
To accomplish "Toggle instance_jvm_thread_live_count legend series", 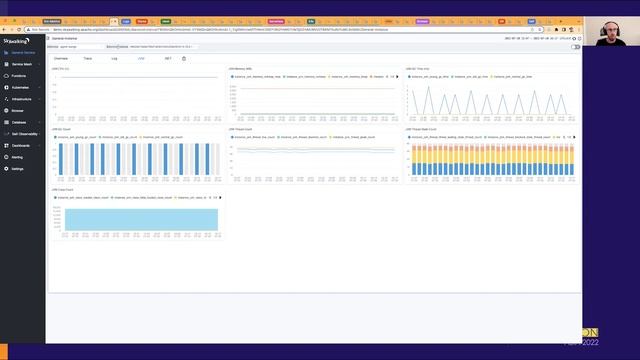I will pos(253,137).
